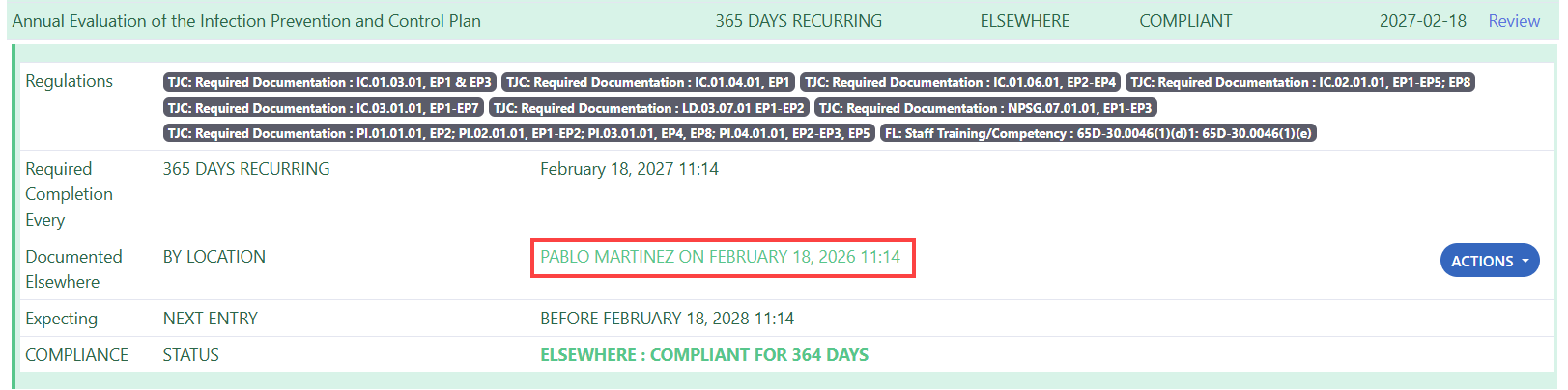Click the ELSEWHERE label in the header row

pyautogui.click(x=1024, y=21)
